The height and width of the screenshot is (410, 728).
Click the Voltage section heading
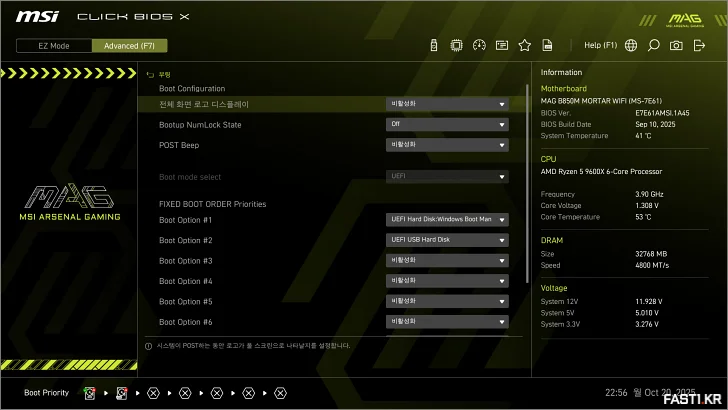[x=554, y=288]
